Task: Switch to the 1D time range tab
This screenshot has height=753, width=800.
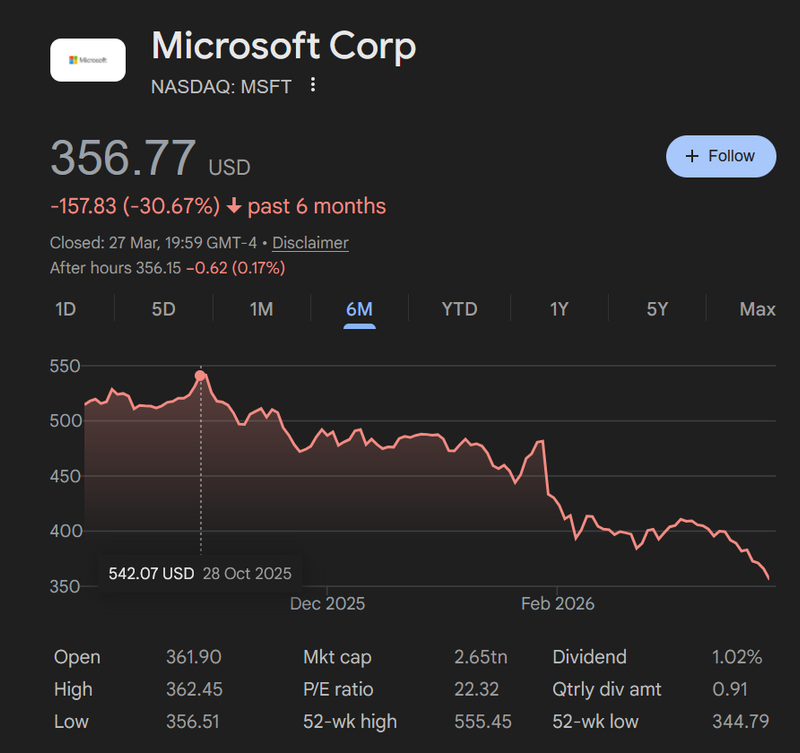Action: point(64,309)
